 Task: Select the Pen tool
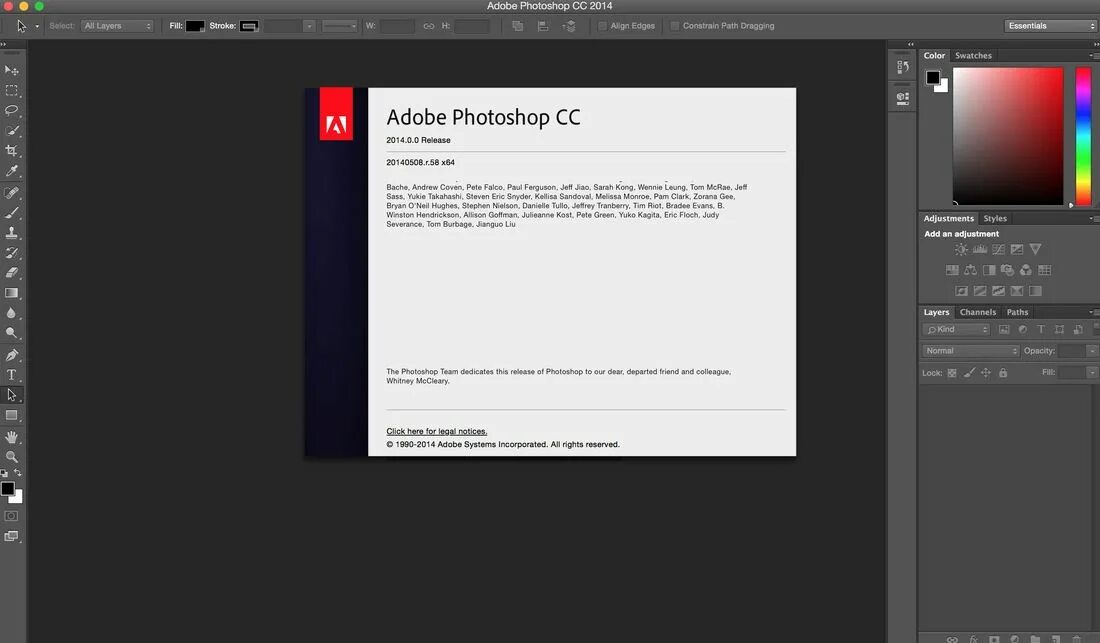click(x=11, y=355)
